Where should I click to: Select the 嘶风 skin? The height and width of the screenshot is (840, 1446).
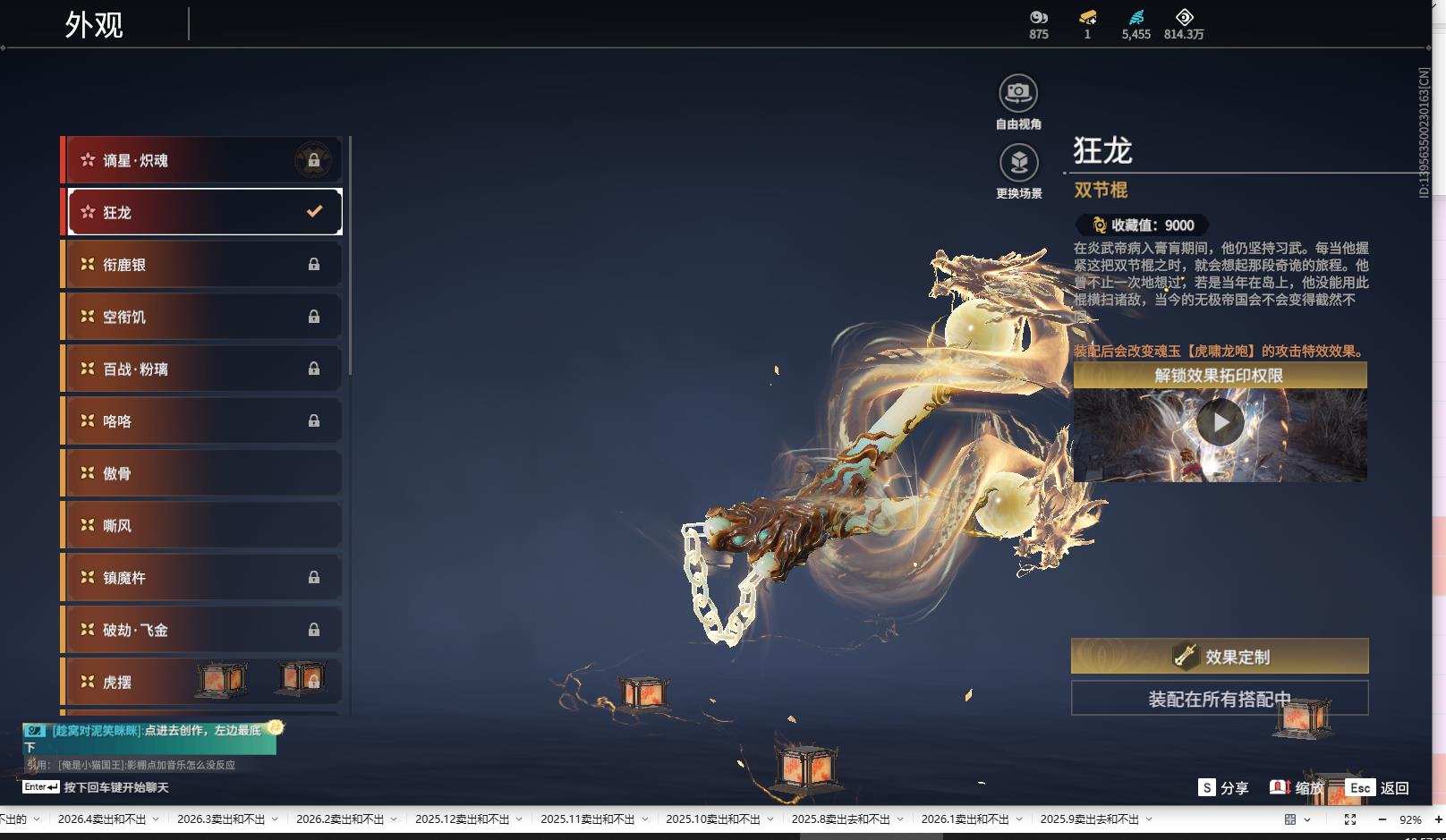tap(201, 525)
